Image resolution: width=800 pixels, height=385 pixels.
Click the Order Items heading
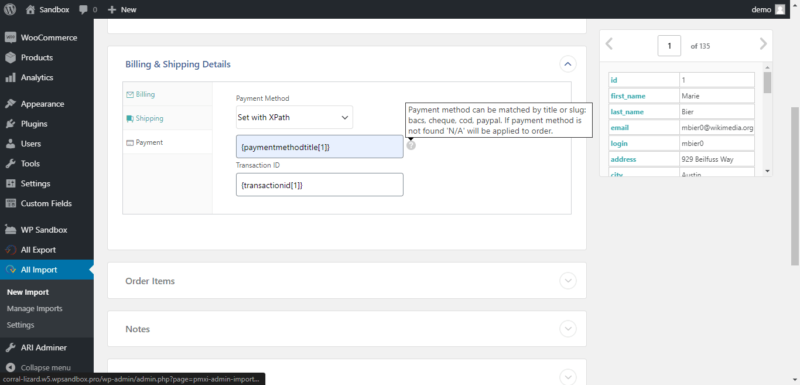[150, 281]
